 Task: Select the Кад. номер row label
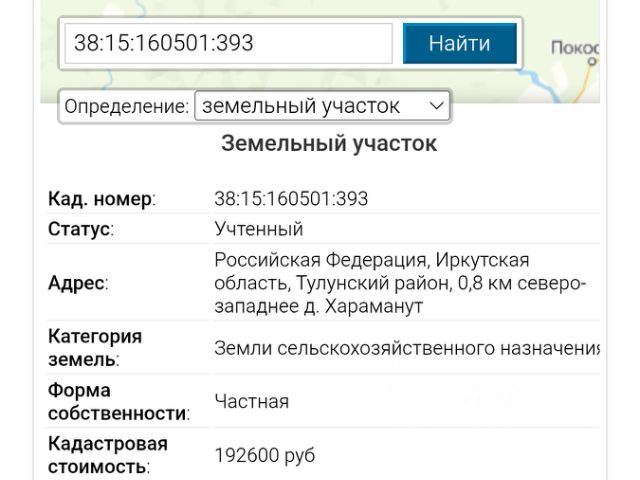[102, 199]
